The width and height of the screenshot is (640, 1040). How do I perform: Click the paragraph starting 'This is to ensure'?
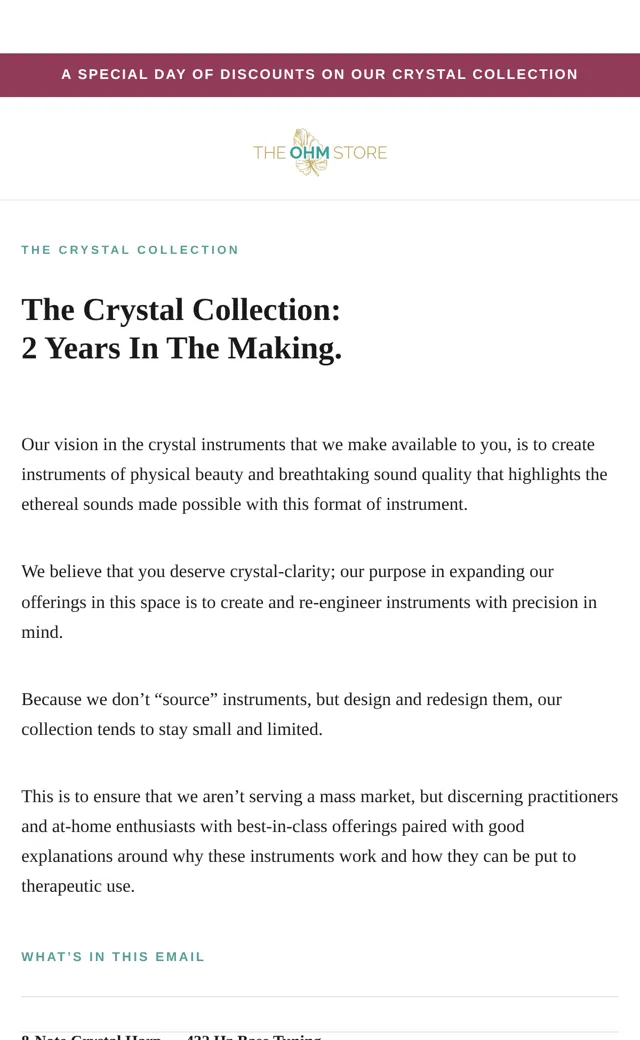(x=320, y=841)
